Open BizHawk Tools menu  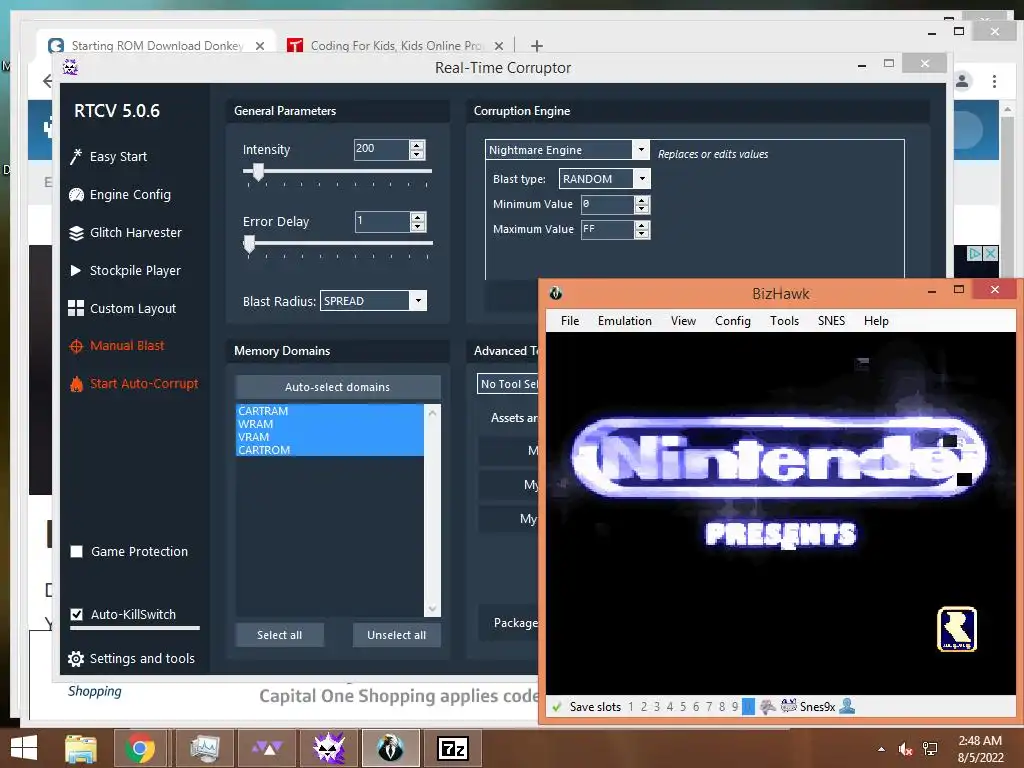784,321
